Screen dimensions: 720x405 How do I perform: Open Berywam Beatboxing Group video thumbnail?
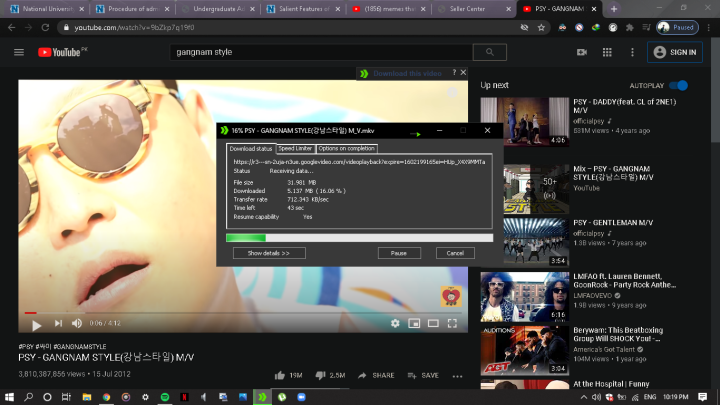(525, 350)
